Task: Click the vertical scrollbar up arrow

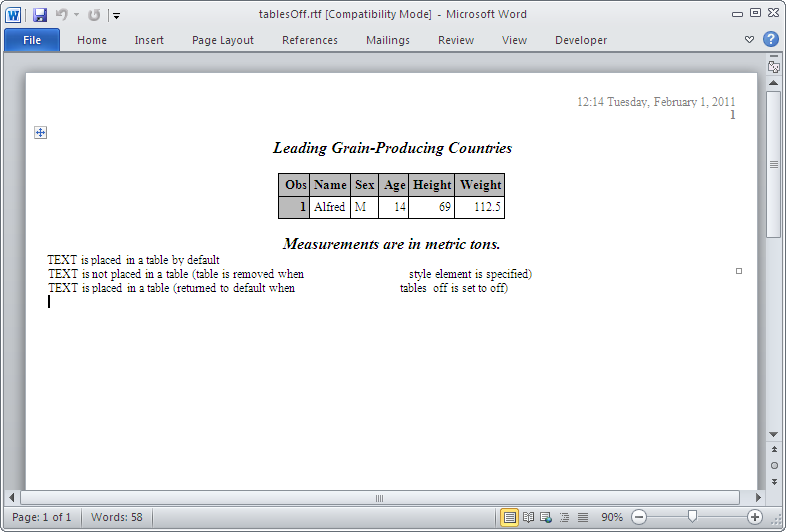Action: point(773,83)
